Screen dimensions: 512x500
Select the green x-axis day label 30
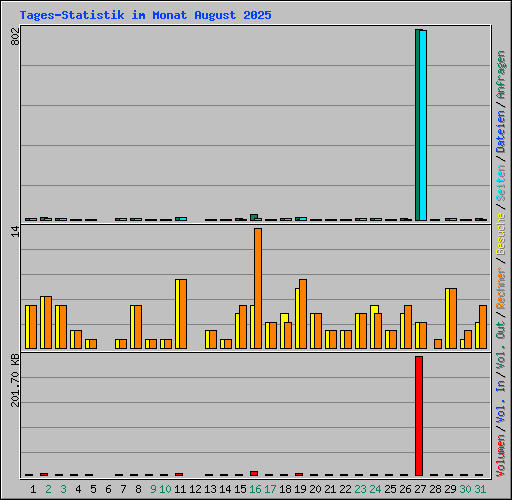(x=465, y=489)
